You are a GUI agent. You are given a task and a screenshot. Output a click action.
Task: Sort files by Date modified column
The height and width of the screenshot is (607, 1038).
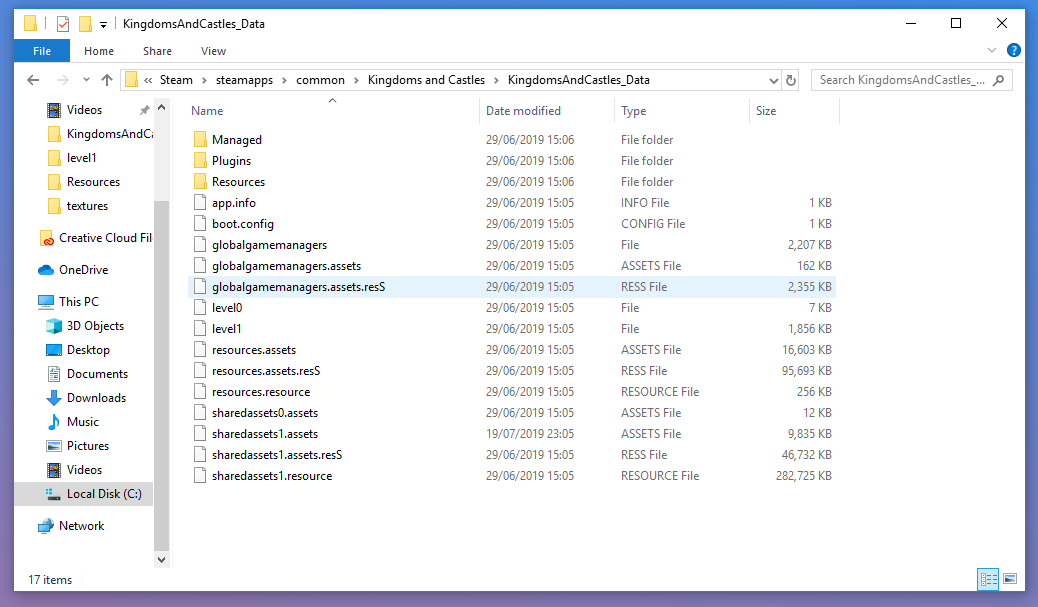(523, 111)
